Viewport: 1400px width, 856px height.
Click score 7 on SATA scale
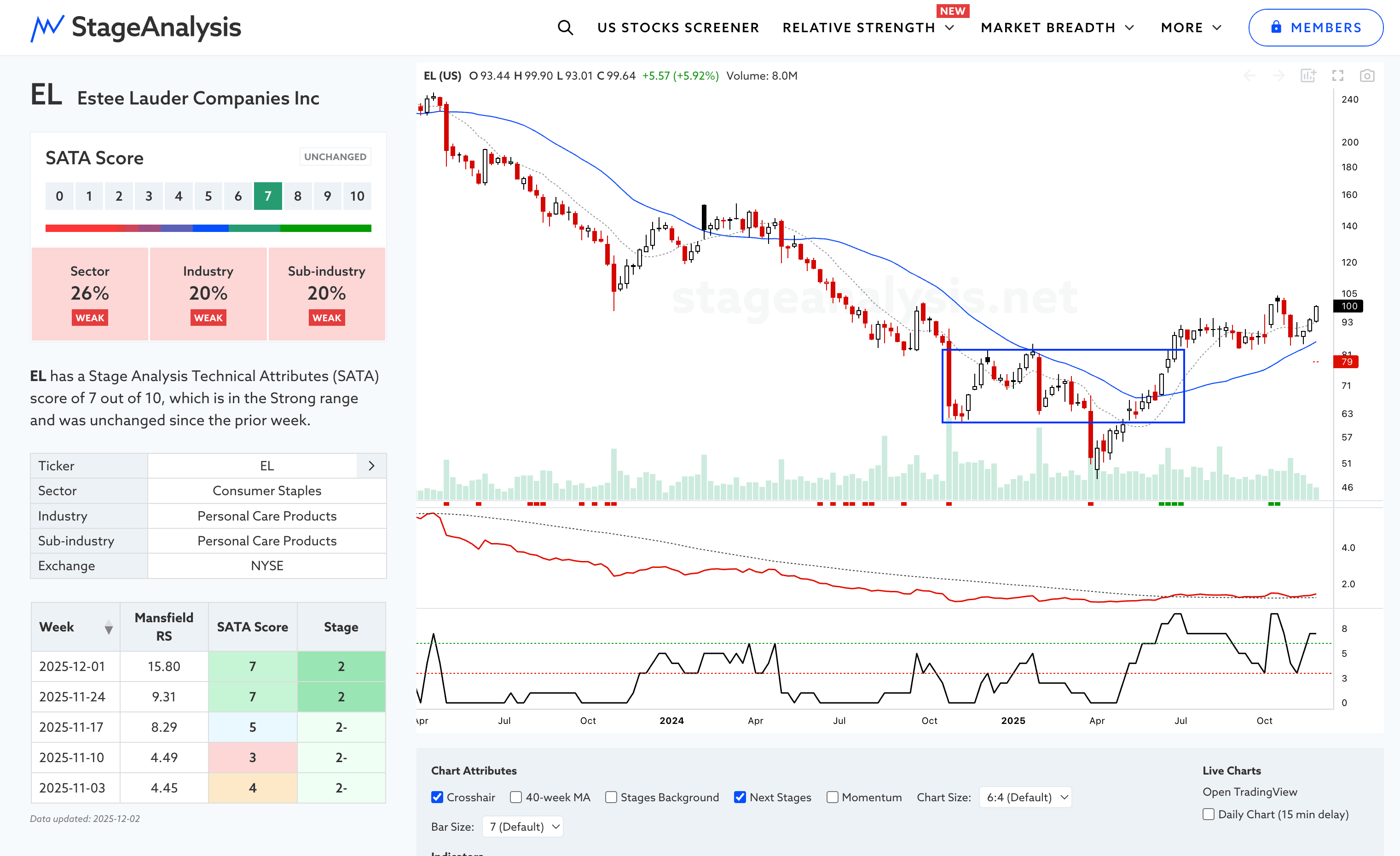click(267, 196)
